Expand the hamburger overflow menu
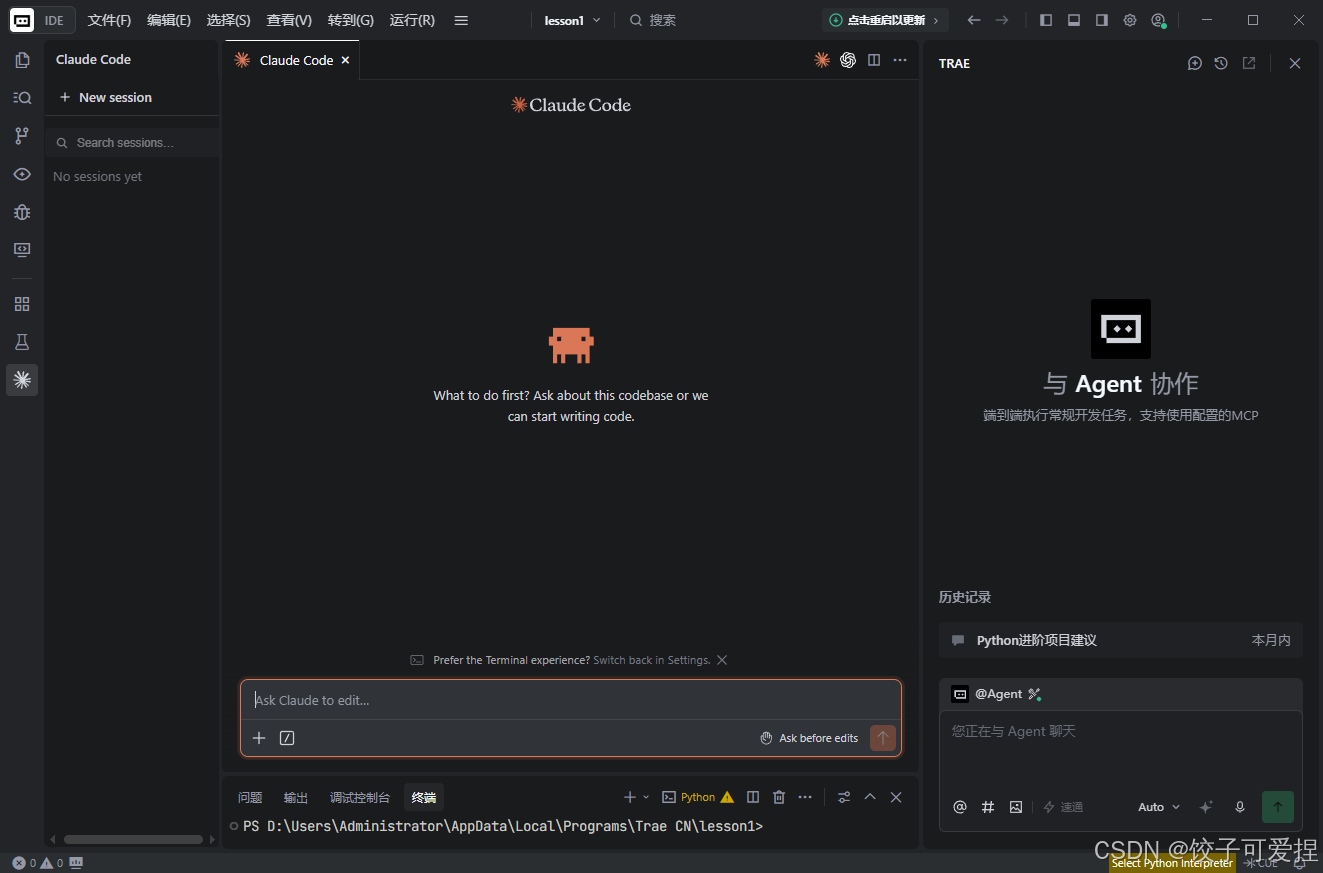This screenshot has width=1323, height=873. click(461, 20)
